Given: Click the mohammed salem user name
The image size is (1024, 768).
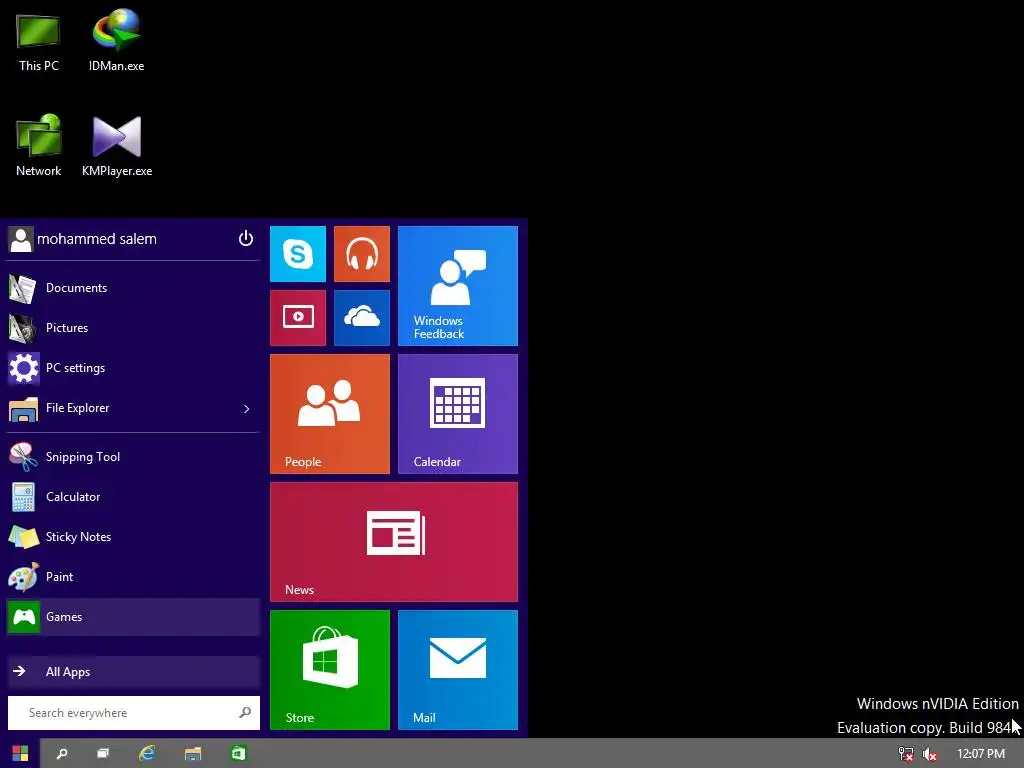Looking at the screenshot, I should click(x=97, y=239).
